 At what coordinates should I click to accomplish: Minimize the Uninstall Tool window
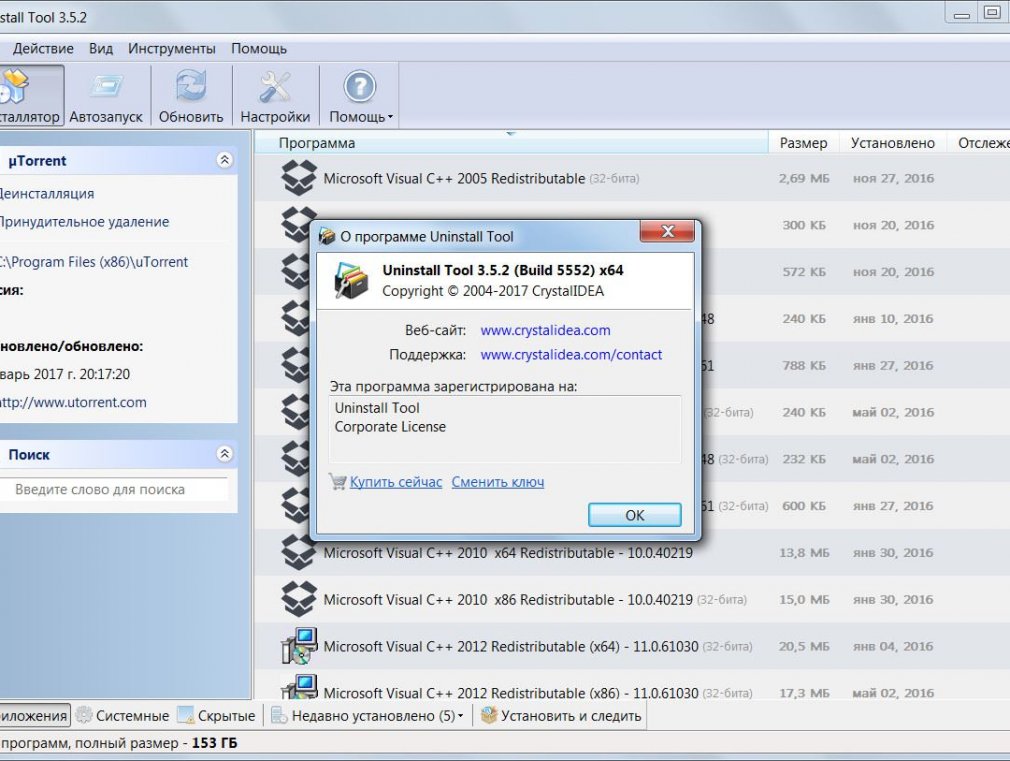click(x=962, y=13)
